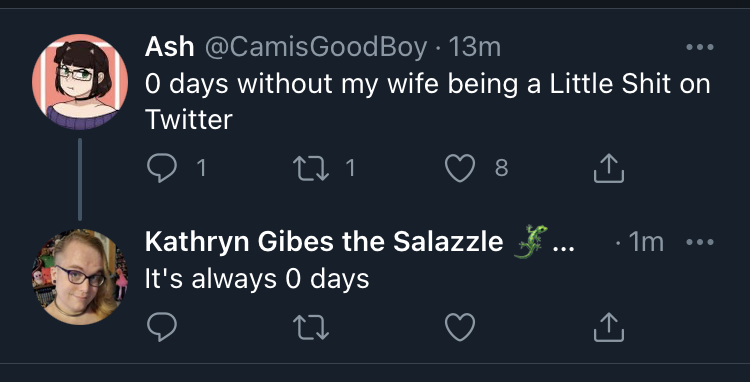Like Kathryn's reply with the heart icon
750x382 pixels.
pyautogui.click(x=460, y=327)
